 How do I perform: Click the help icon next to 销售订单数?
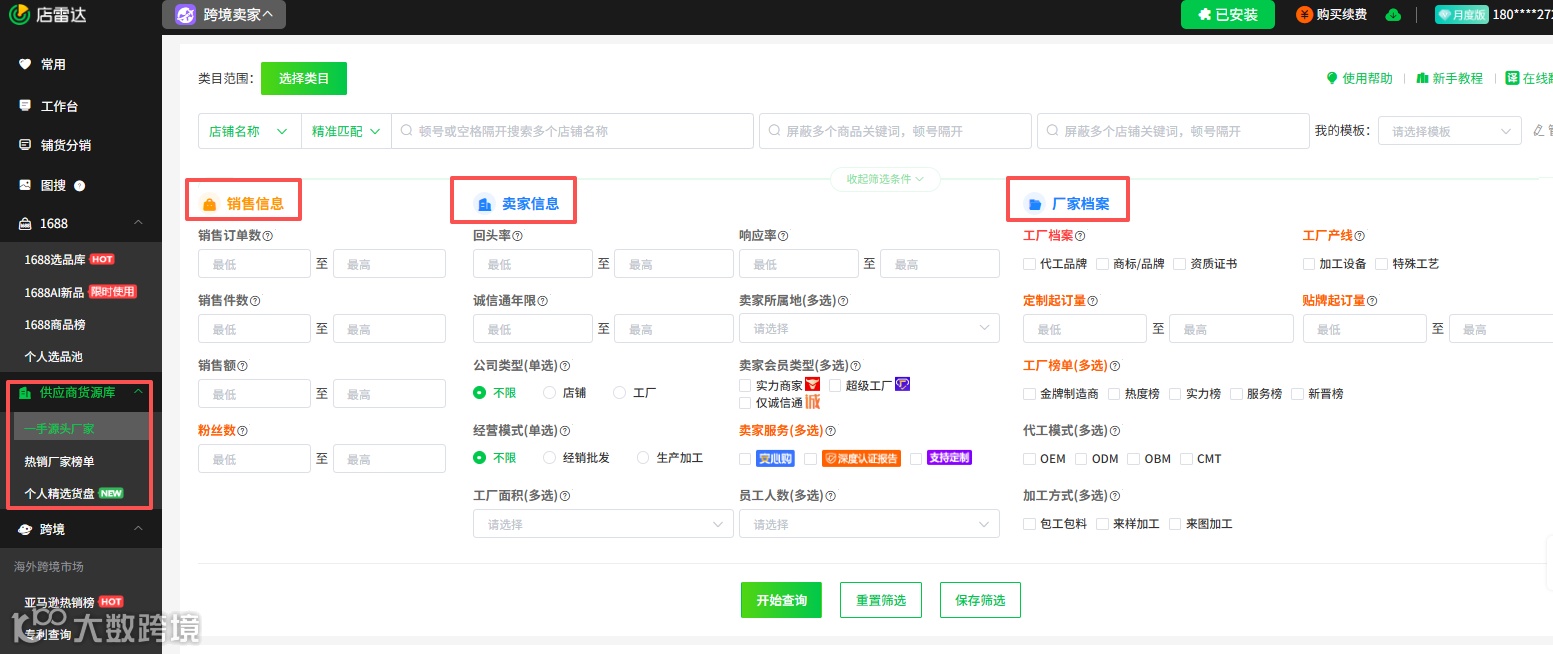268,236
